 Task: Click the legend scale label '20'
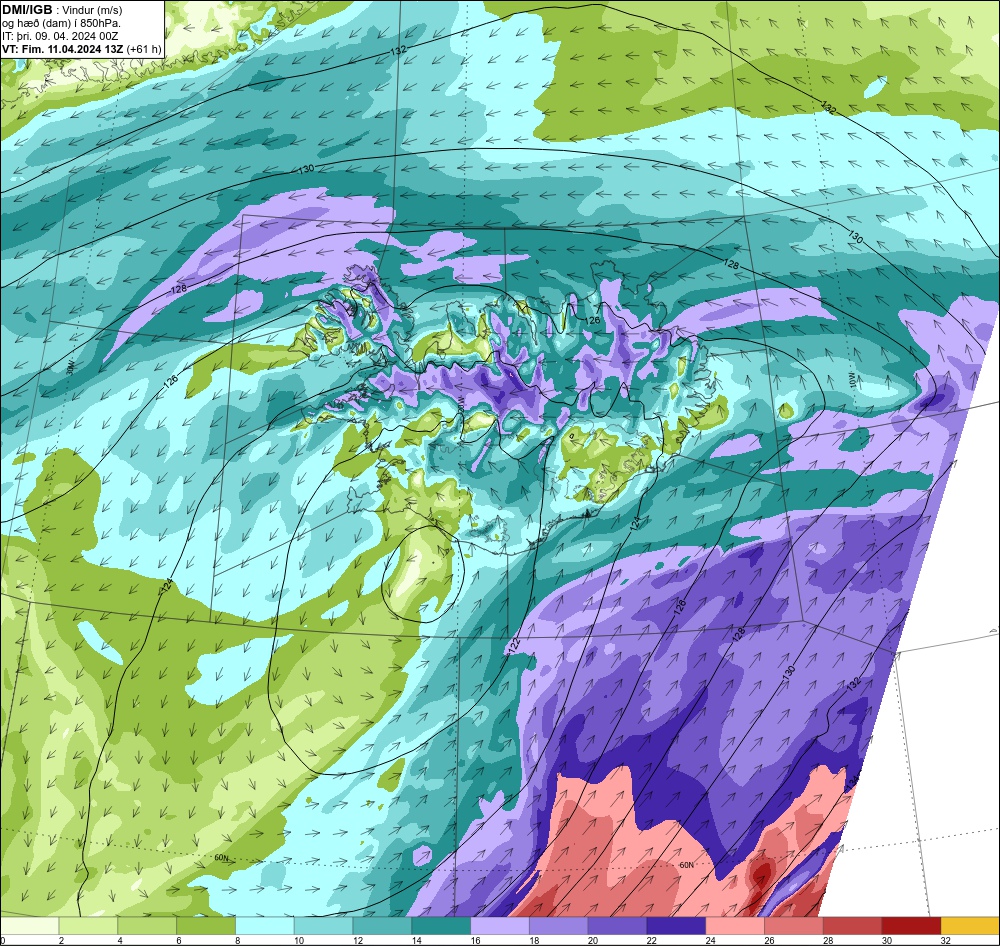(593, 940)
